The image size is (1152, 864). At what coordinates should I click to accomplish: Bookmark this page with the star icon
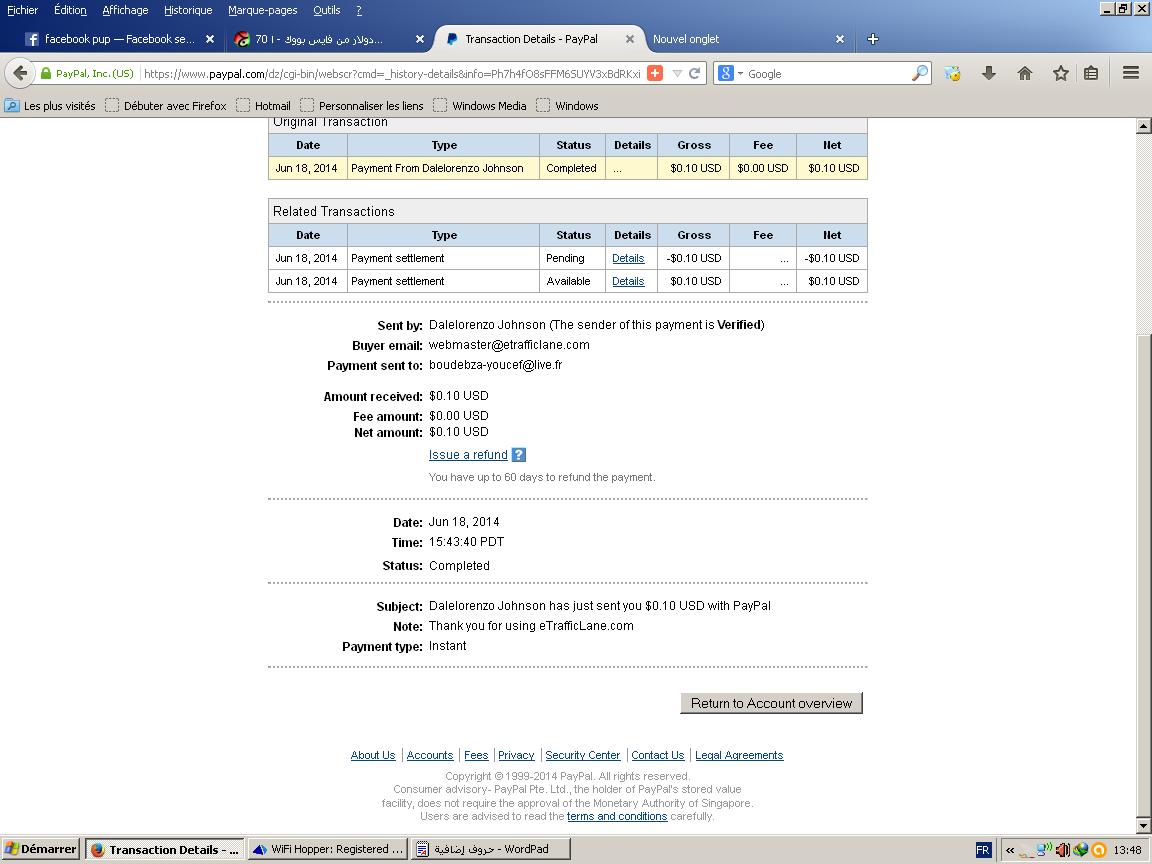point(1060,73)
